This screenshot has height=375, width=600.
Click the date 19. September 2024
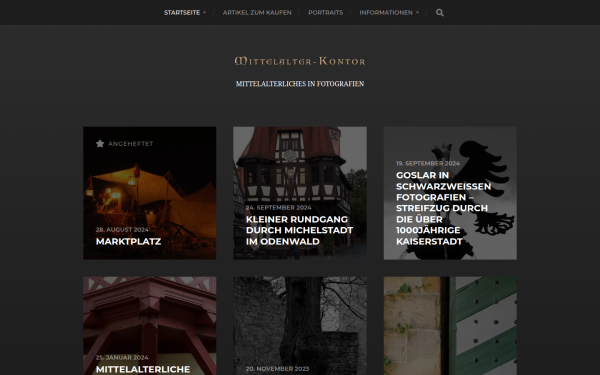(x=428, y=163)
